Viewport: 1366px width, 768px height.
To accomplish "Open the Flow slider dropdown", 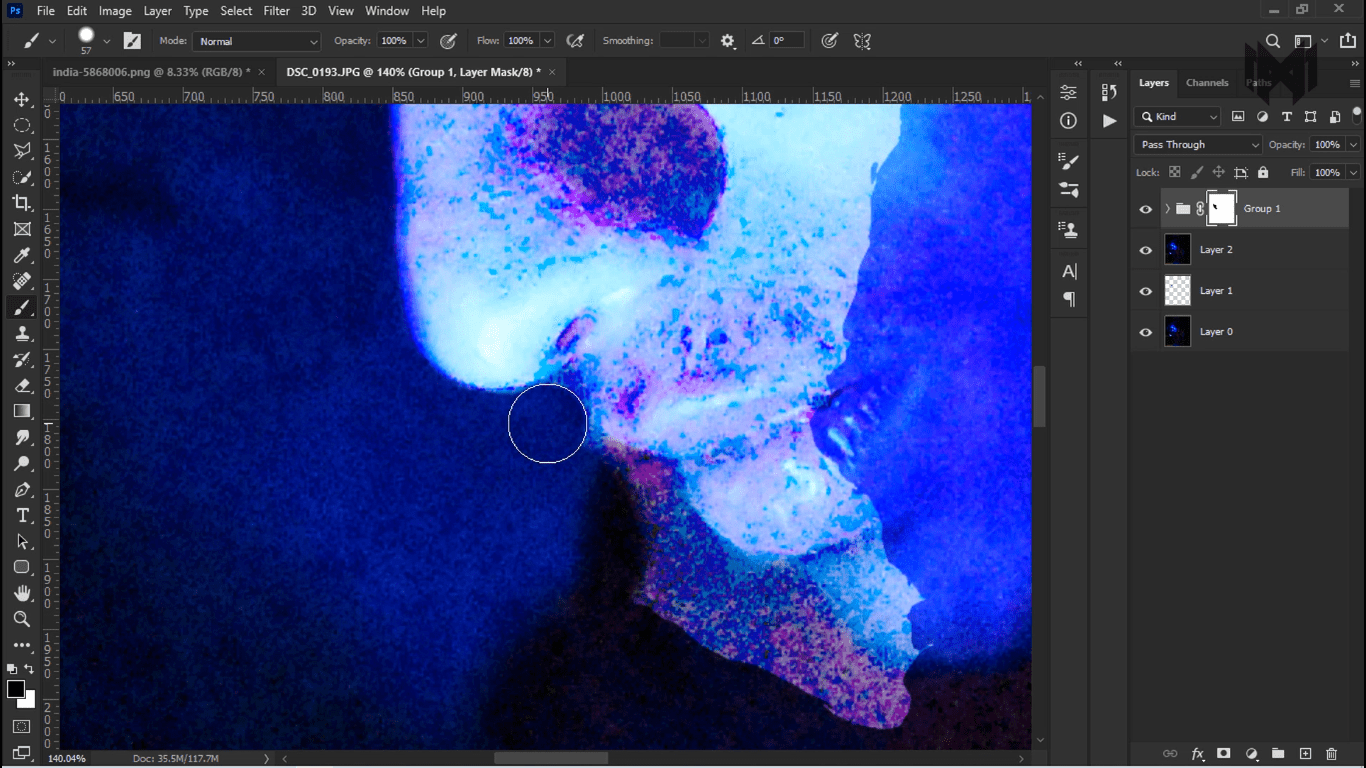I will coord(547,41).
